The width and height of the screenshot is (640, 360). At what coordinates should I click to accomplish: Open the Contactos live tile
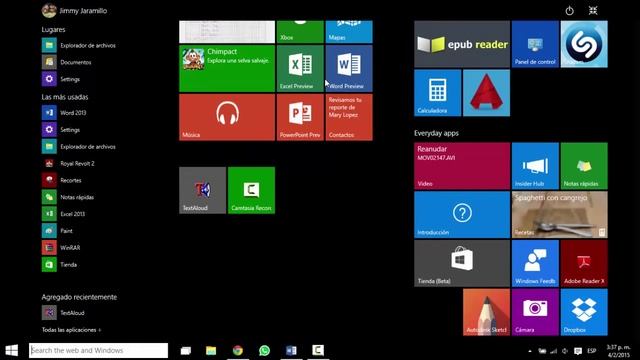[x=349, y=117]
